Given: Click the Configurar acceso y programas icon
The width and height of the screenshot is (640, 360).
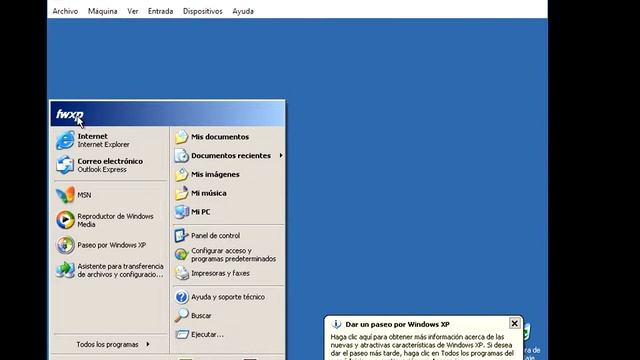Looking at the screenshot, I should point(182,254).
